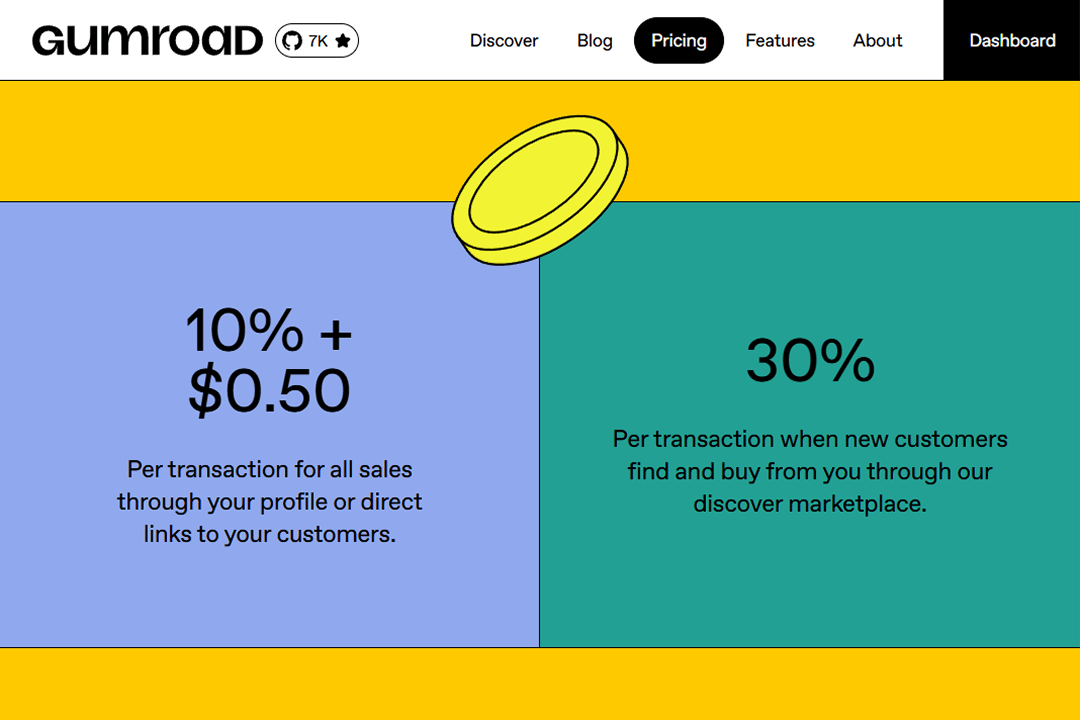Navigate to the About page
The width and height of the screenshot is (1080, 720).
tap(877, 41)
